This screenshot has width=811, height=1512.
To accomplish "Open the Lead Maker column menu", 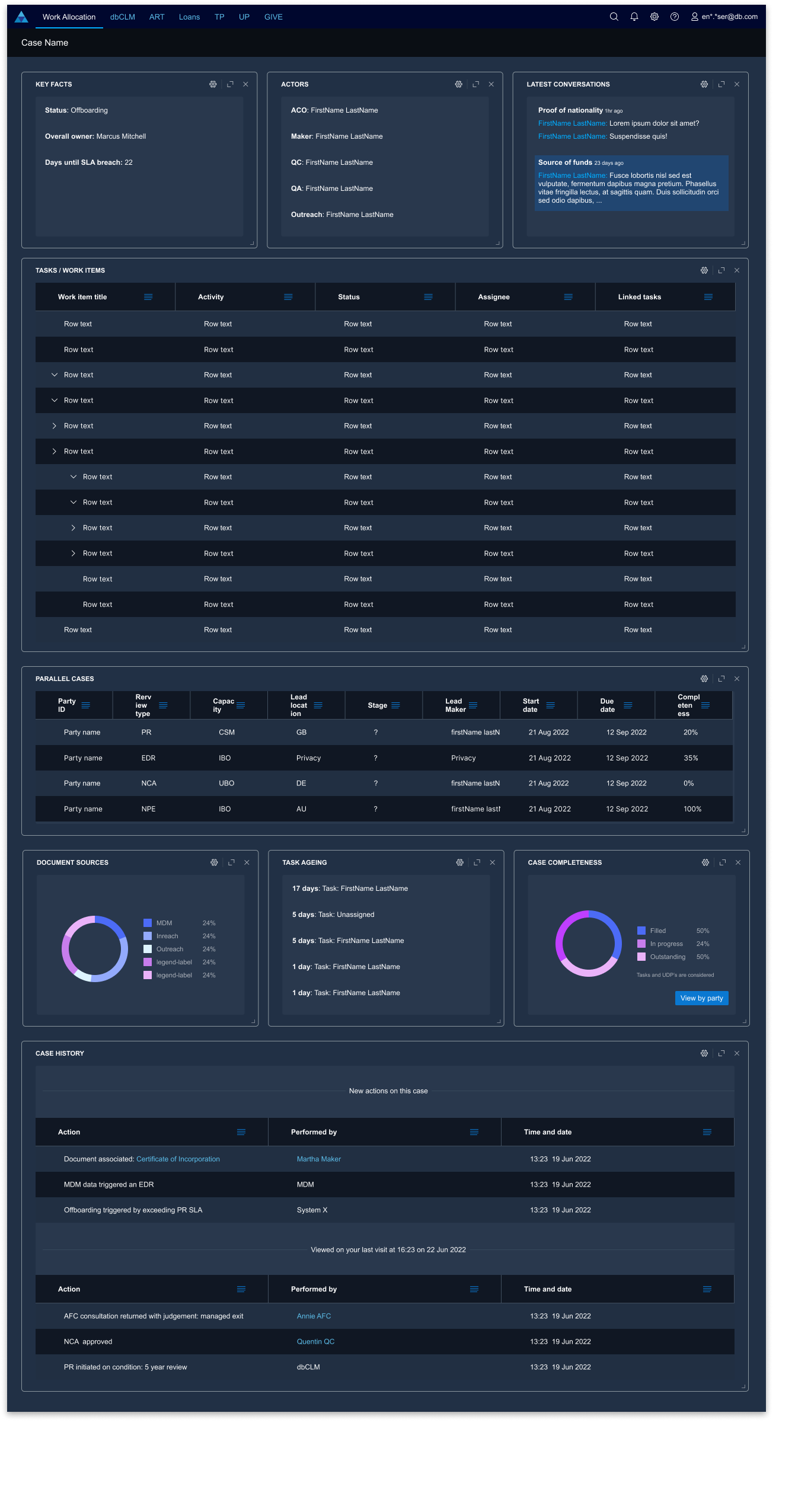I will click(473, 705).
